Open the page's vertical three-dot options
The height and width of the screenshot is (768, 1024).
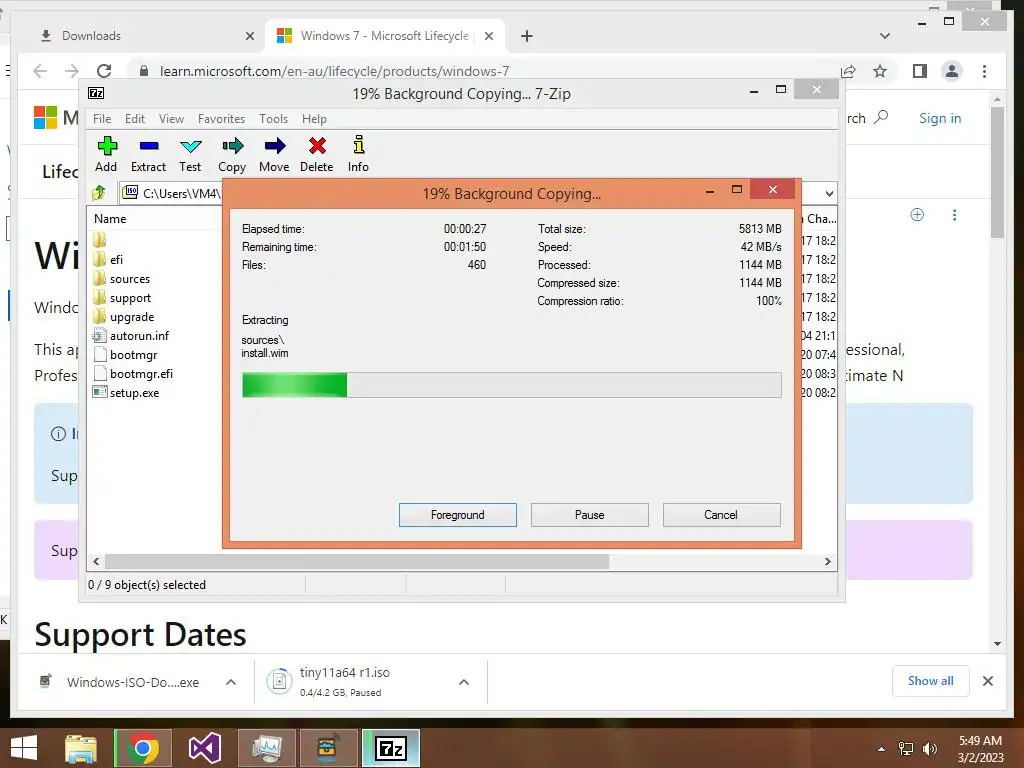click(954, 215)
